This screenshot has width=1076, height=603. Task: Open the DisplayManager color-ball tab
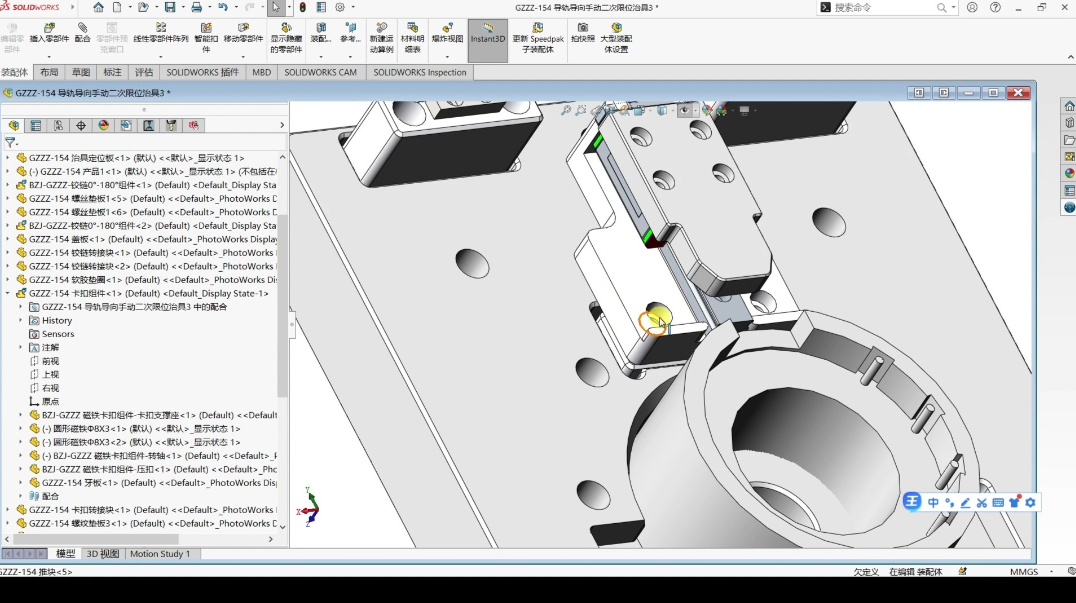[x=104, y=126]
